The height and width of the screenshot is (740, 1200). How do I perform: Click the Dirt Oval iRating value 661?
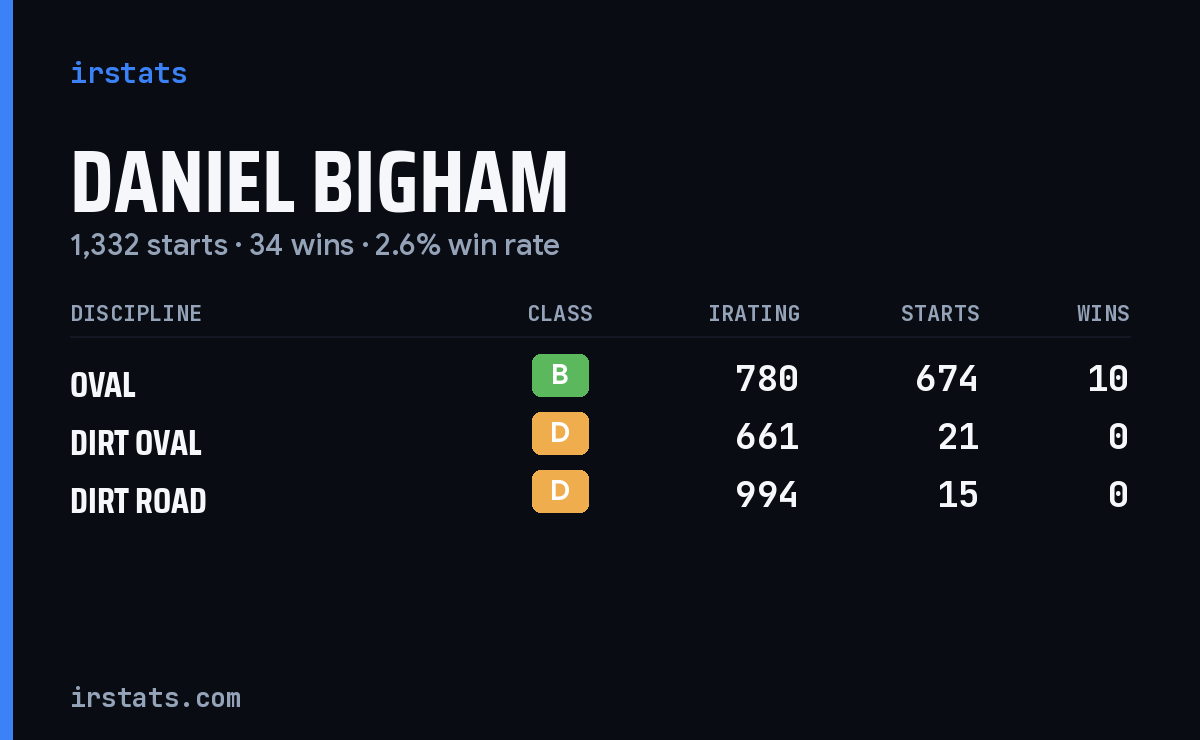coord(767,437)
